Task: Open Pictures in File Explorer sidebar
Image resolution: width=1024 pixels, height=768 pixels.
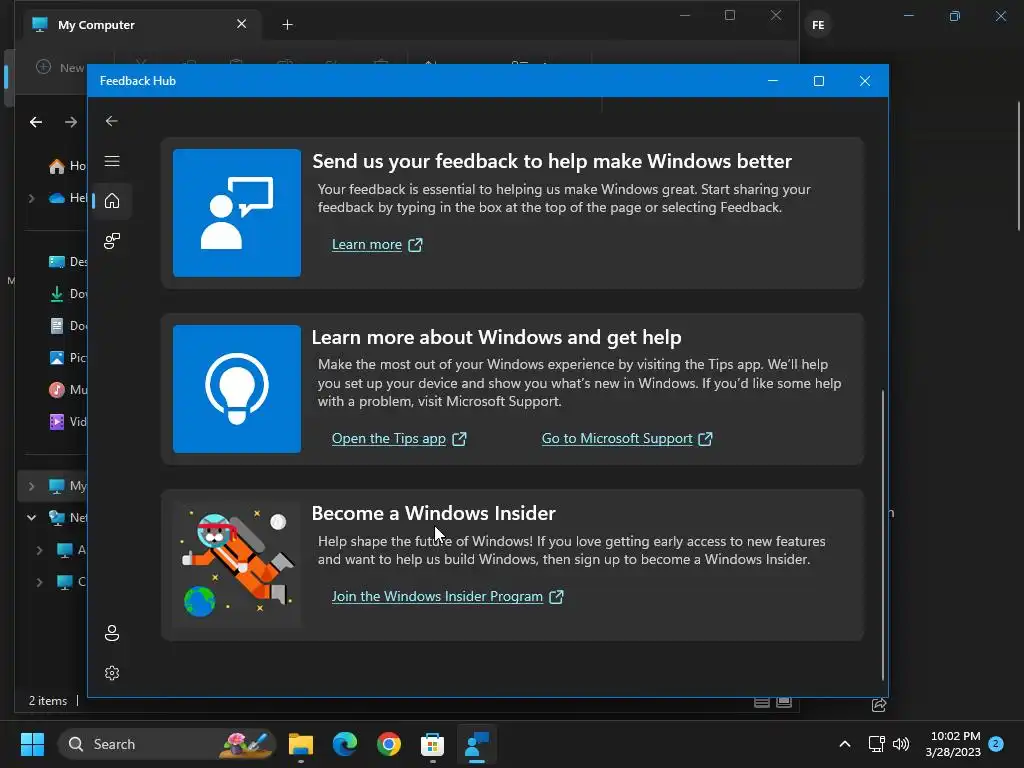Action: pos(67,358)
